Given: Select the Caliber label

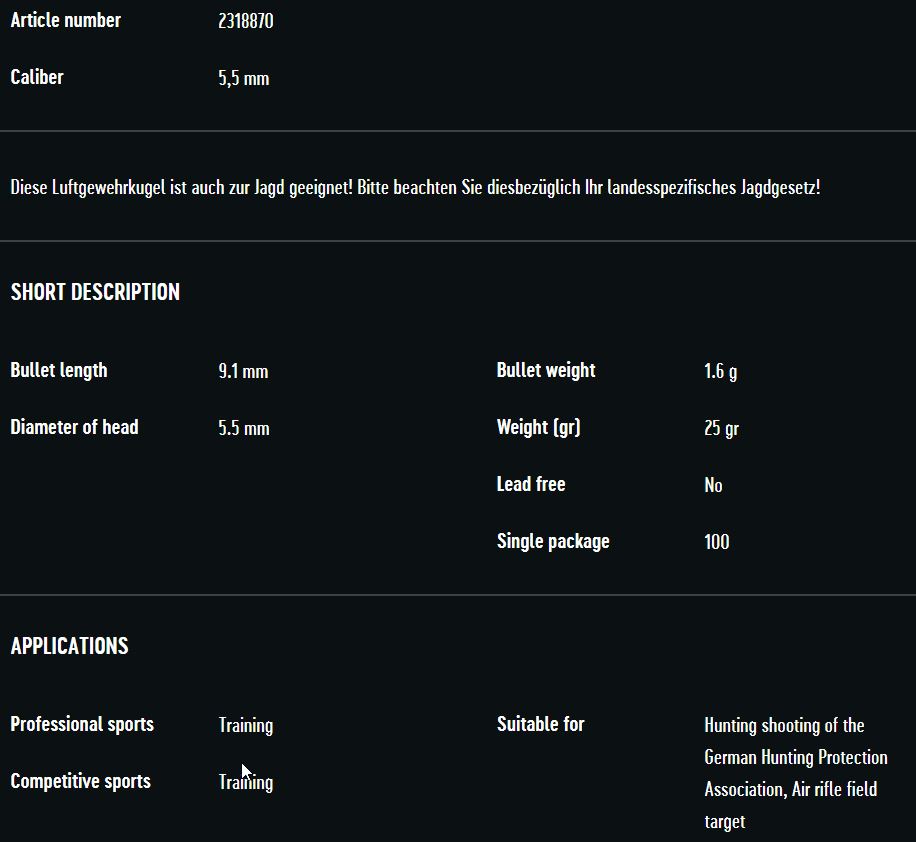Looking at the screenshot, I should coord(37,77).
